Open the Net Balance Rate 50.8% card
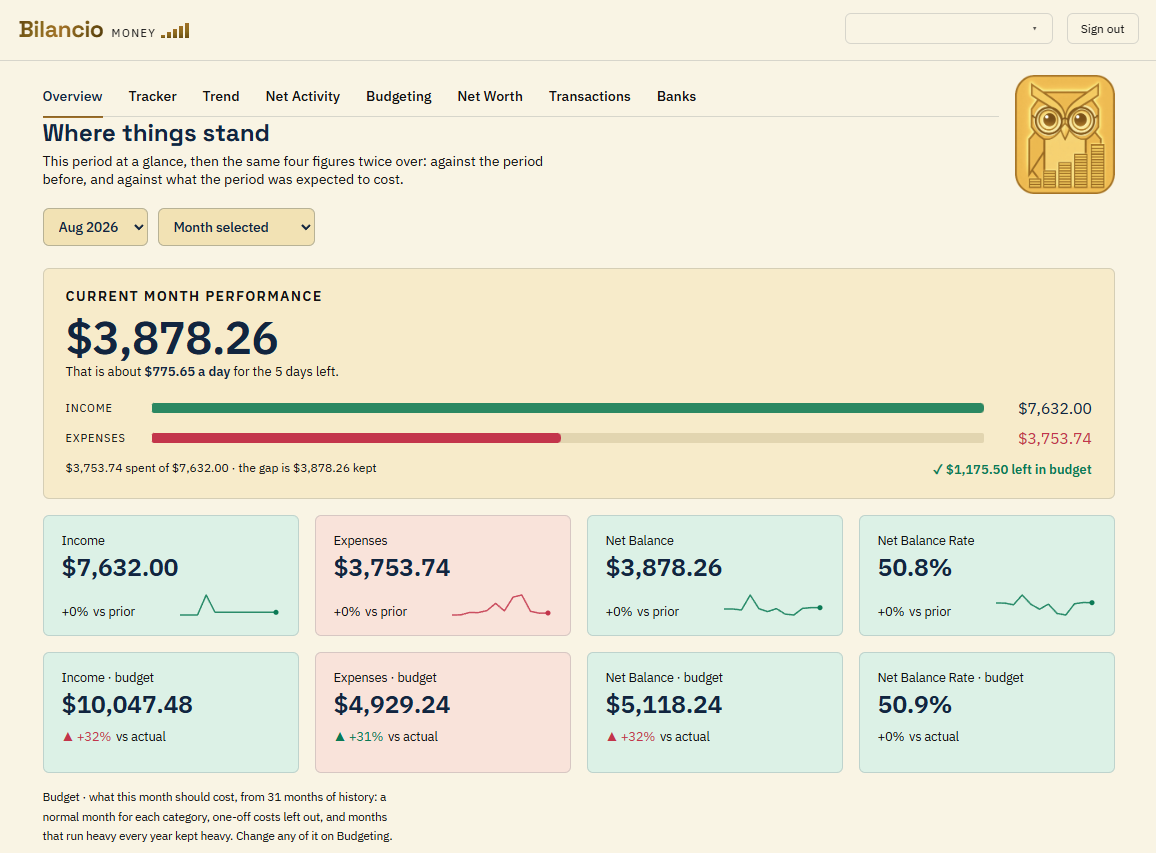 pos(987,575)
